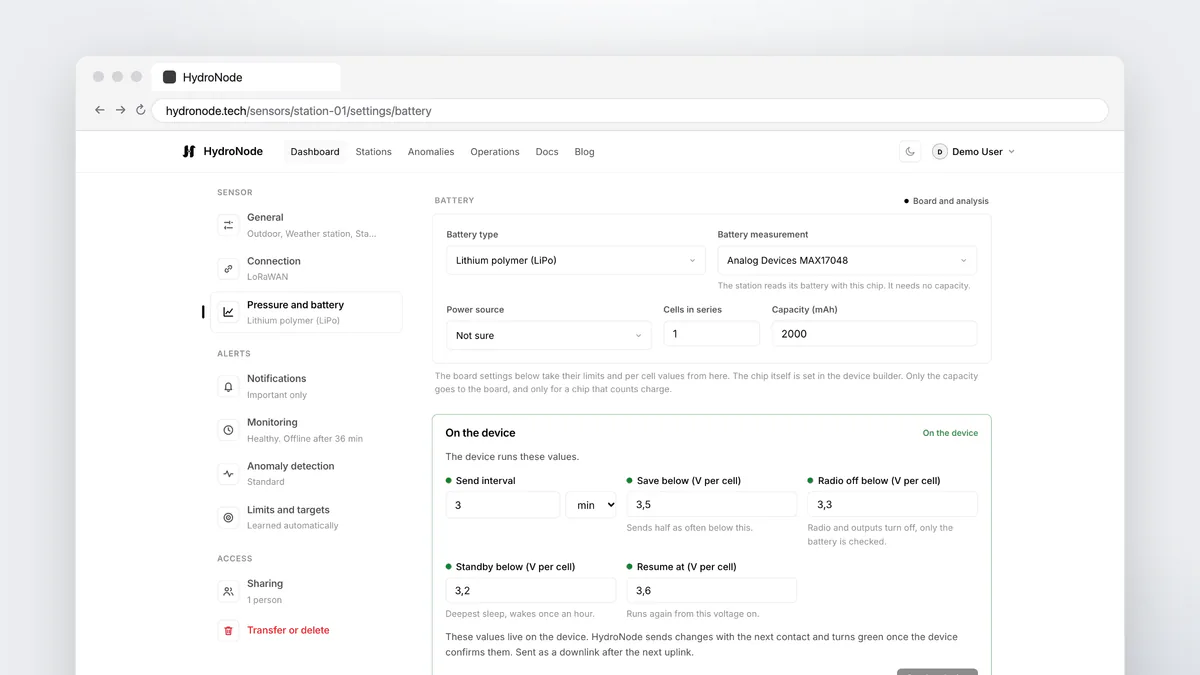The height and width of the screenshot is (675, 1200).
Task: Click the HydroNode logo icon
Action: click(189, 152)
